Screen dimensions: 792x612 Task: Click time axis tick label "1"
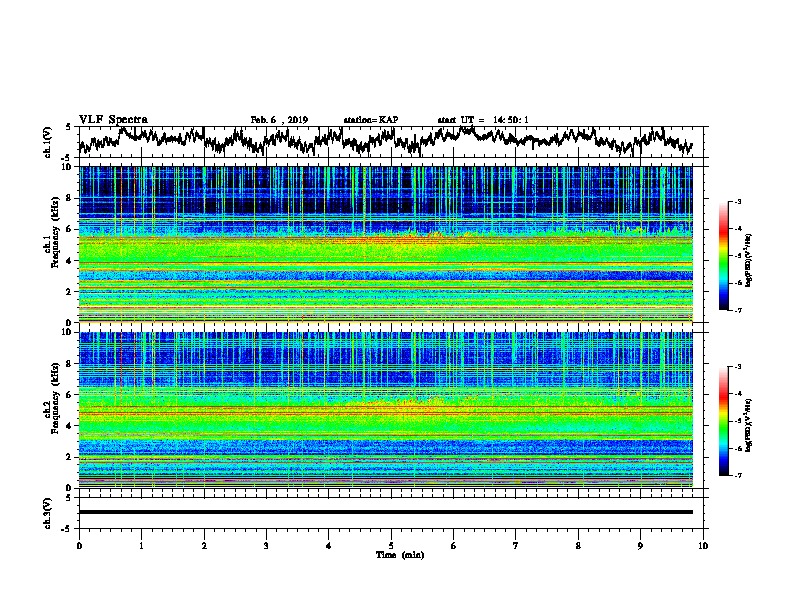click(x=141, y=545)
